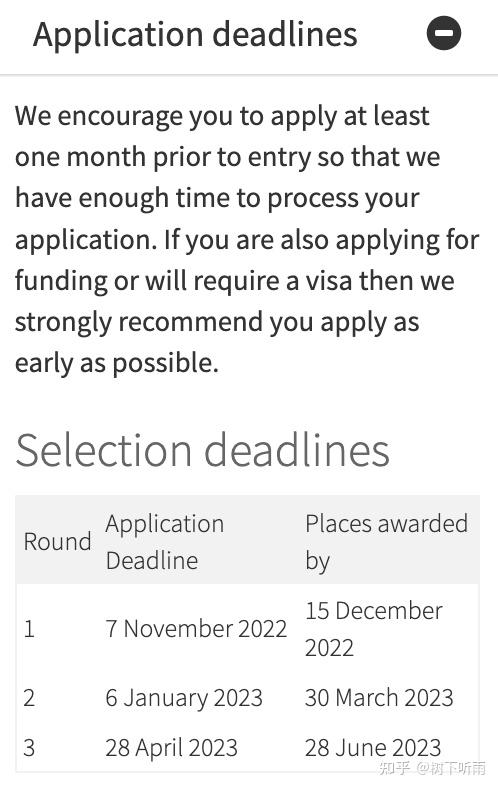Collapse the Application deadlines section with minus icon
The height and width of the screenshot is (790, 498).
click(444, 33)
